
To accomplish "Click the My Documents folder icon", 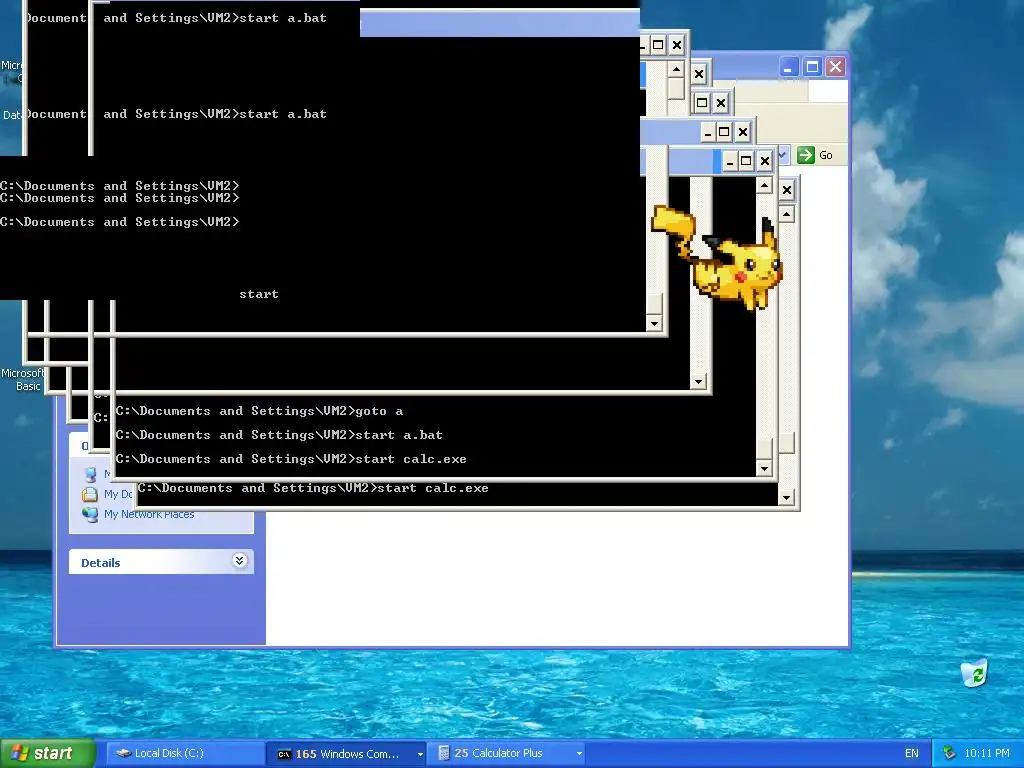I will 89,494.
